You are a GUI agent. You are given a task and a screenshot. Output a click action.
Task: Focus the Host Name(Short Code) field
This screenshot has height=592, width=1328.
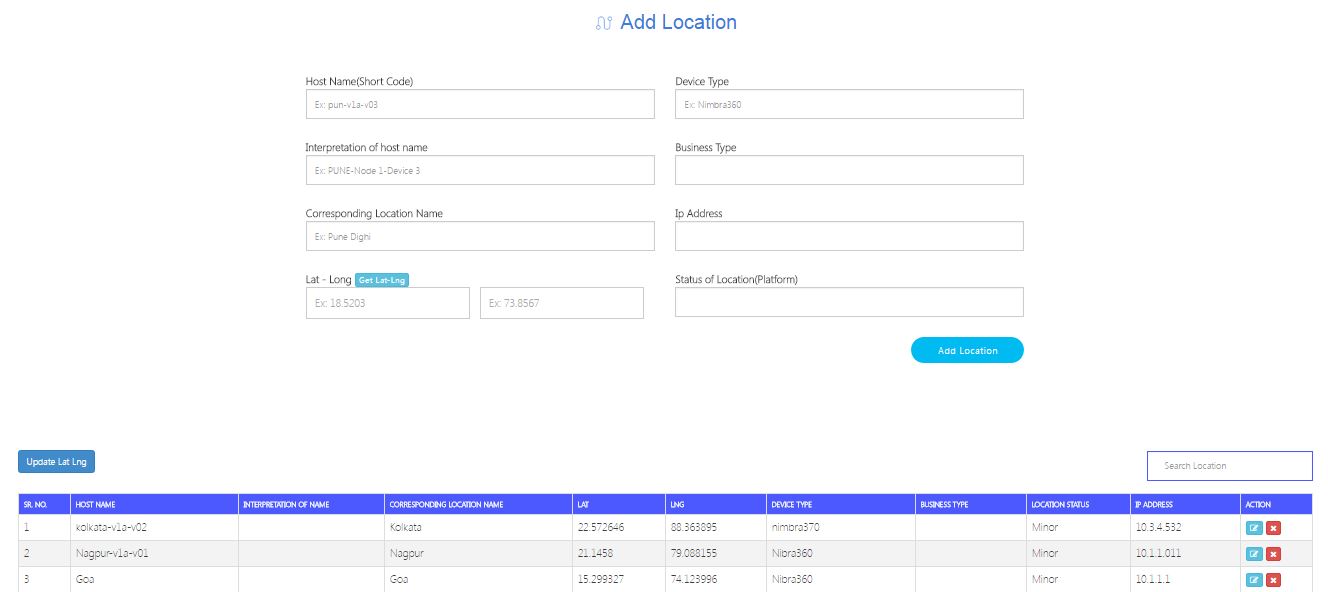pos(480,104)
